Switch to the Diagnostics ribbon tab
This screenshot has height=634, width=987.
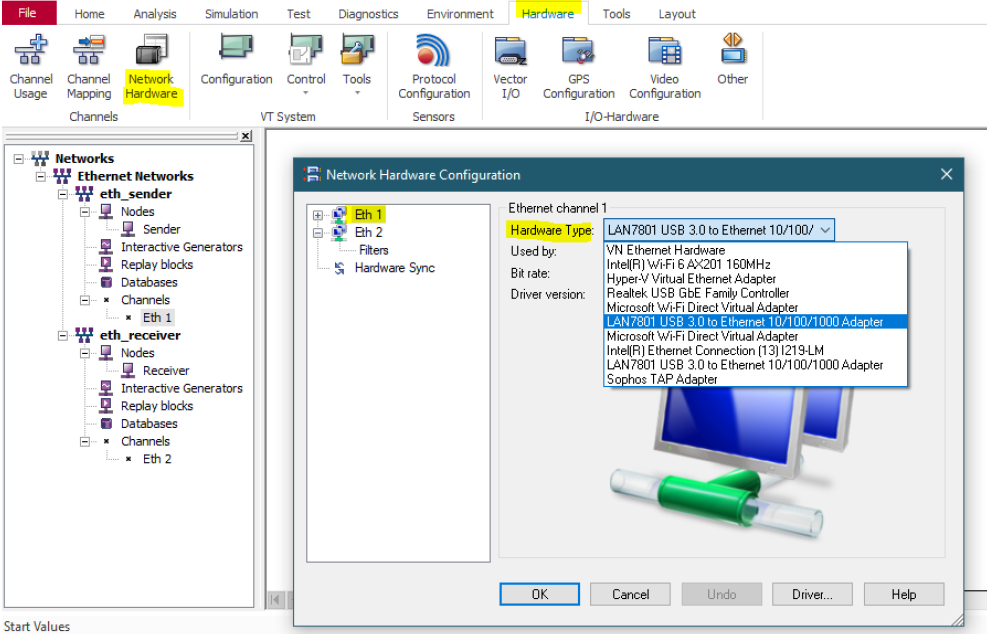[x=368, y=14]
